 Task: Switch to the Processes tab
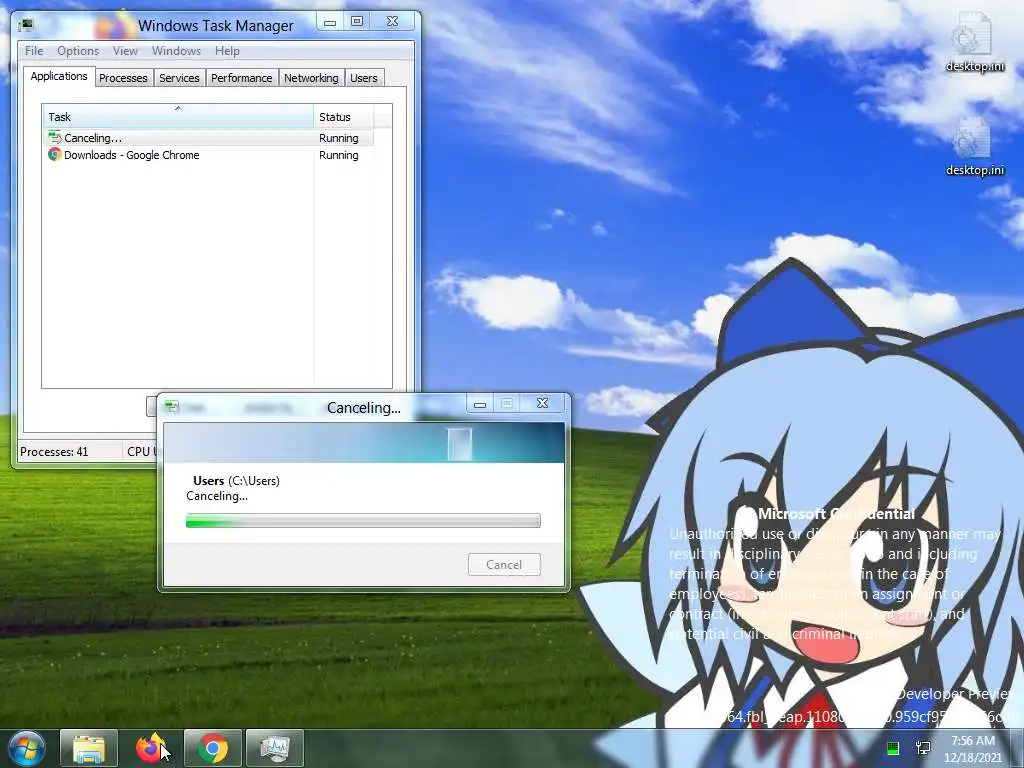point(123,78)
